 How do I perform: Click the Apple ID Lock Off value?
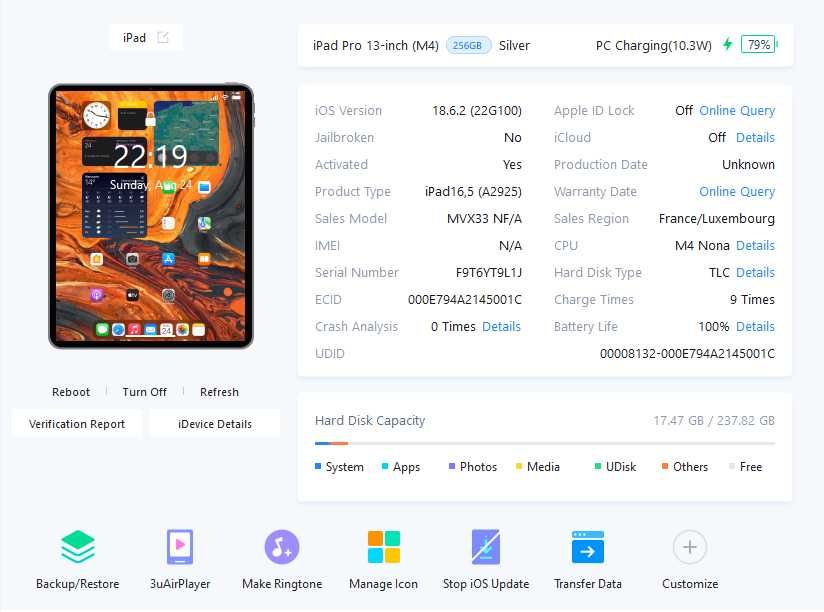coord(684,110)
